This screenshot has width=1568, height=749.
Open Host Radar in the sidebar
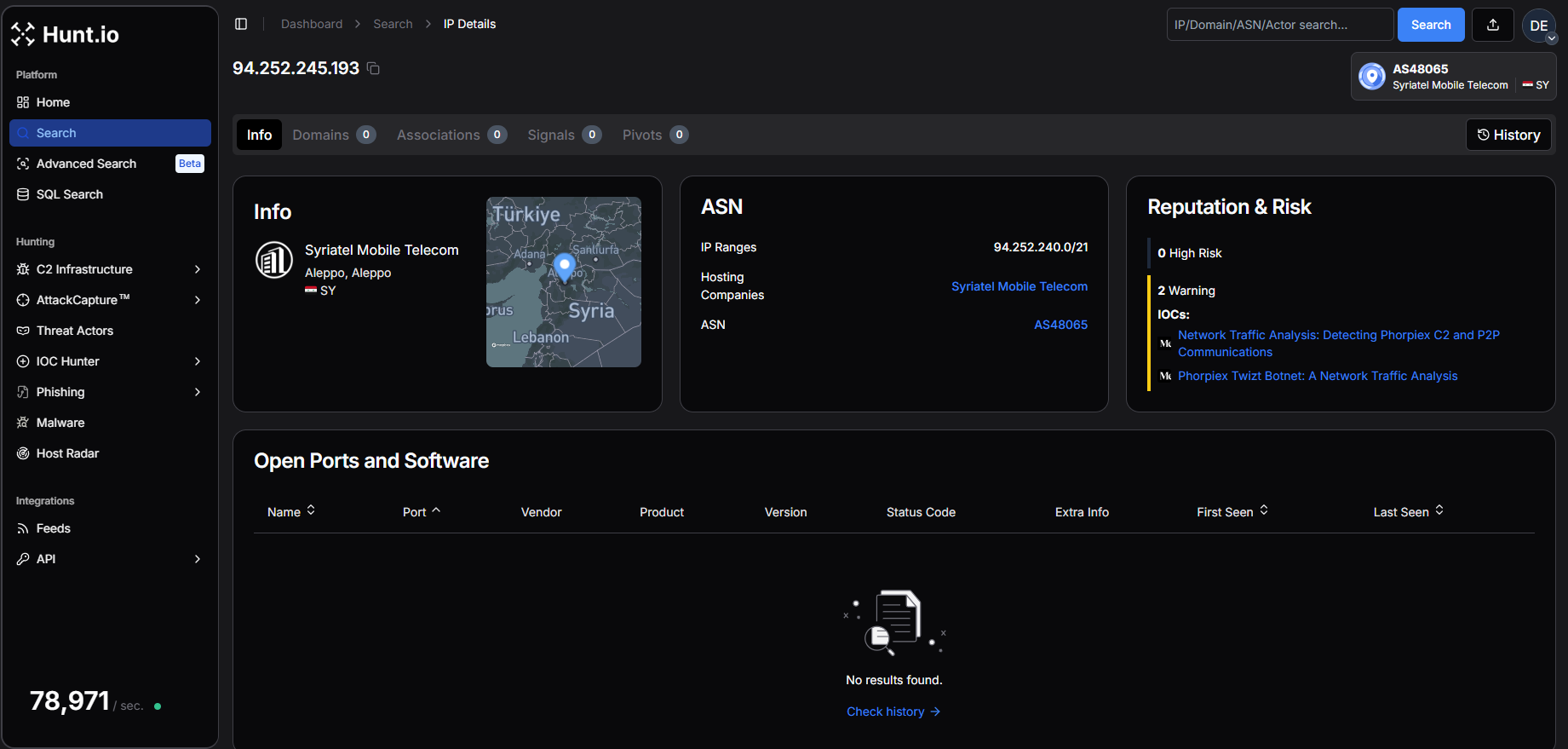tap(110, 453)
